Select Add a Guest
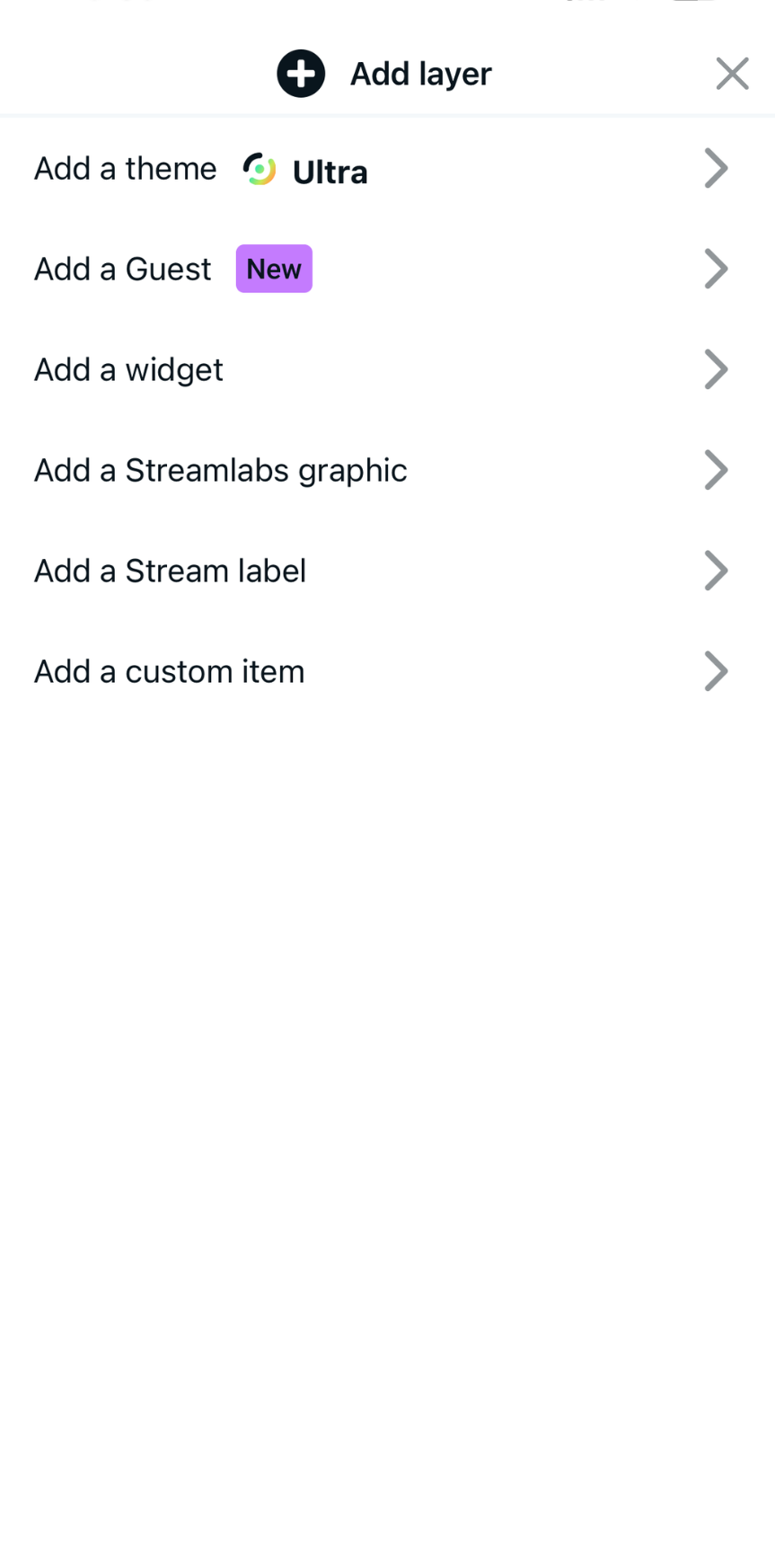Viewport: 775px width, 1568px height. tap(123, 269)
